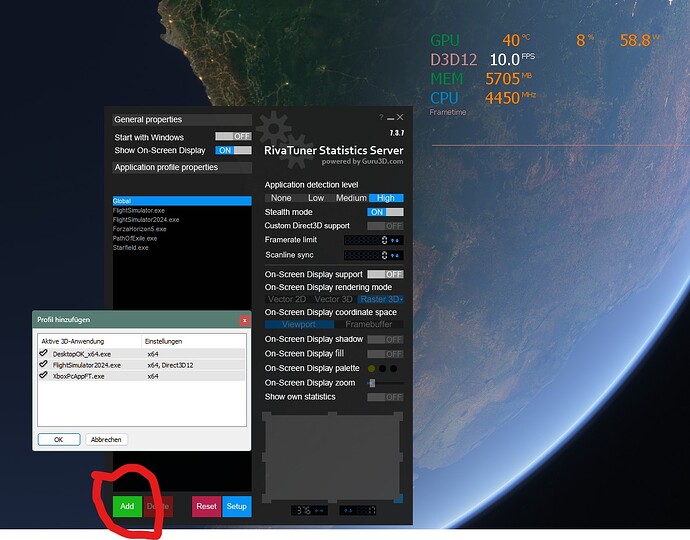Screen dimensions: 690x540
Task: Set detection level to High
Action: pos(386,198)
